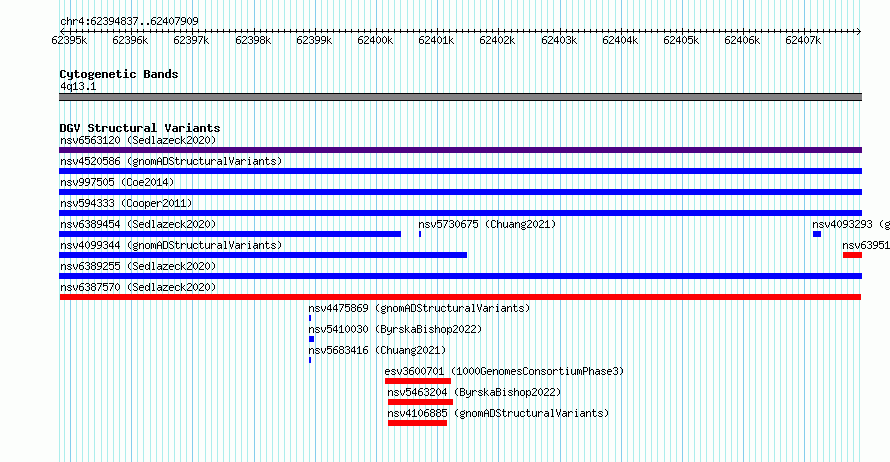Viewport: 890px width, 462px height.
Task: Open nsv4475869 (gnomADStructuralVariants) label
Action: point(419,308)
